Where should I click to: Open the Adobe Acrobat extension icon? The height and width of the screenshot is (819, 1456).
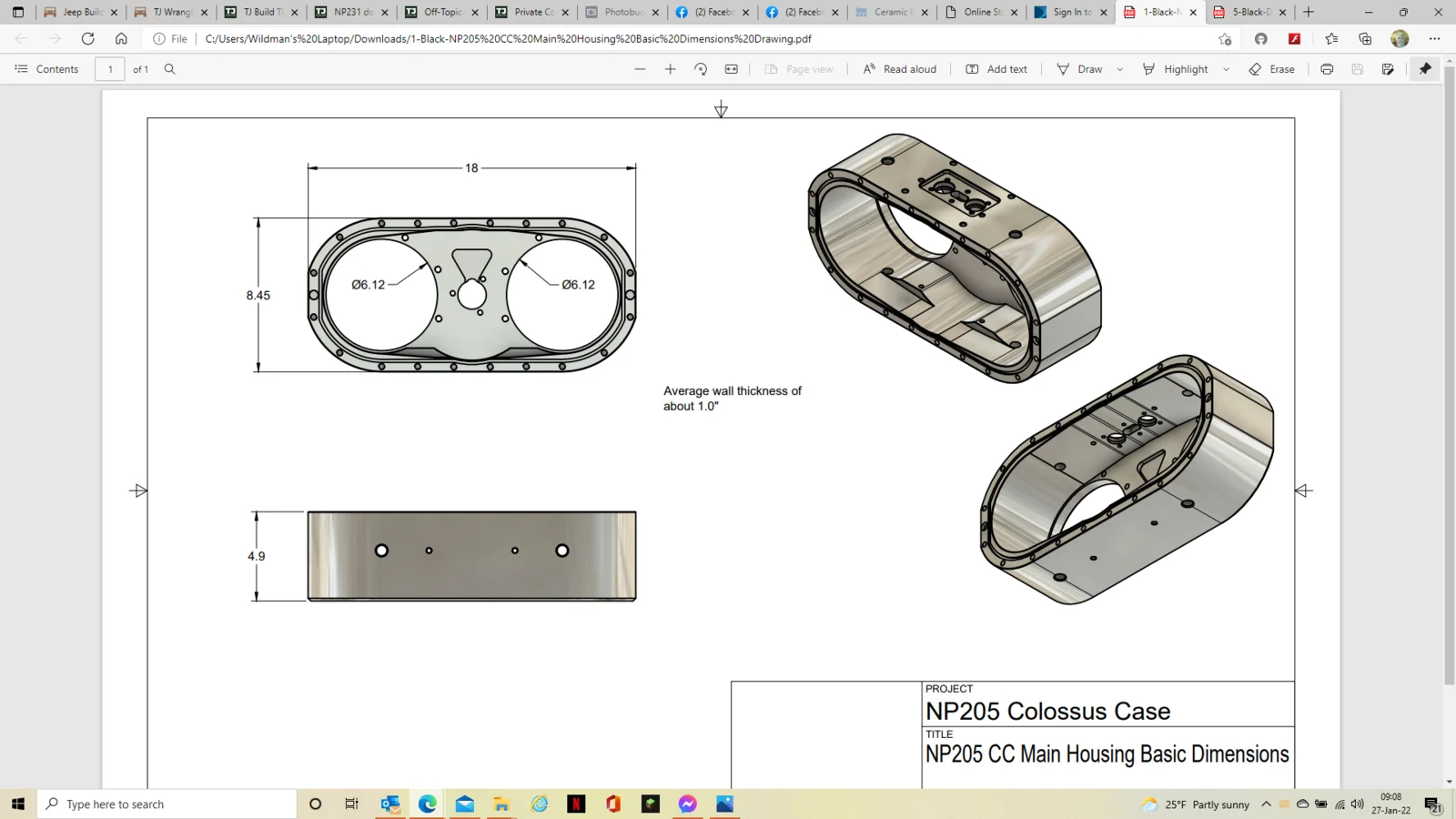1294,39
